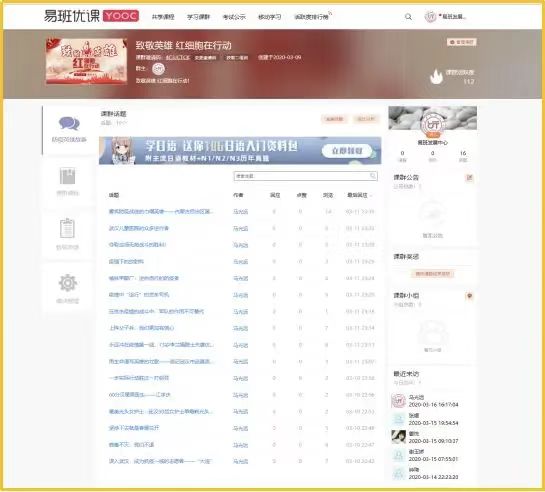This screenshot has width=545, height=492.
Task: Click the magnifier inside the topic search box
Action: point(373,176)
